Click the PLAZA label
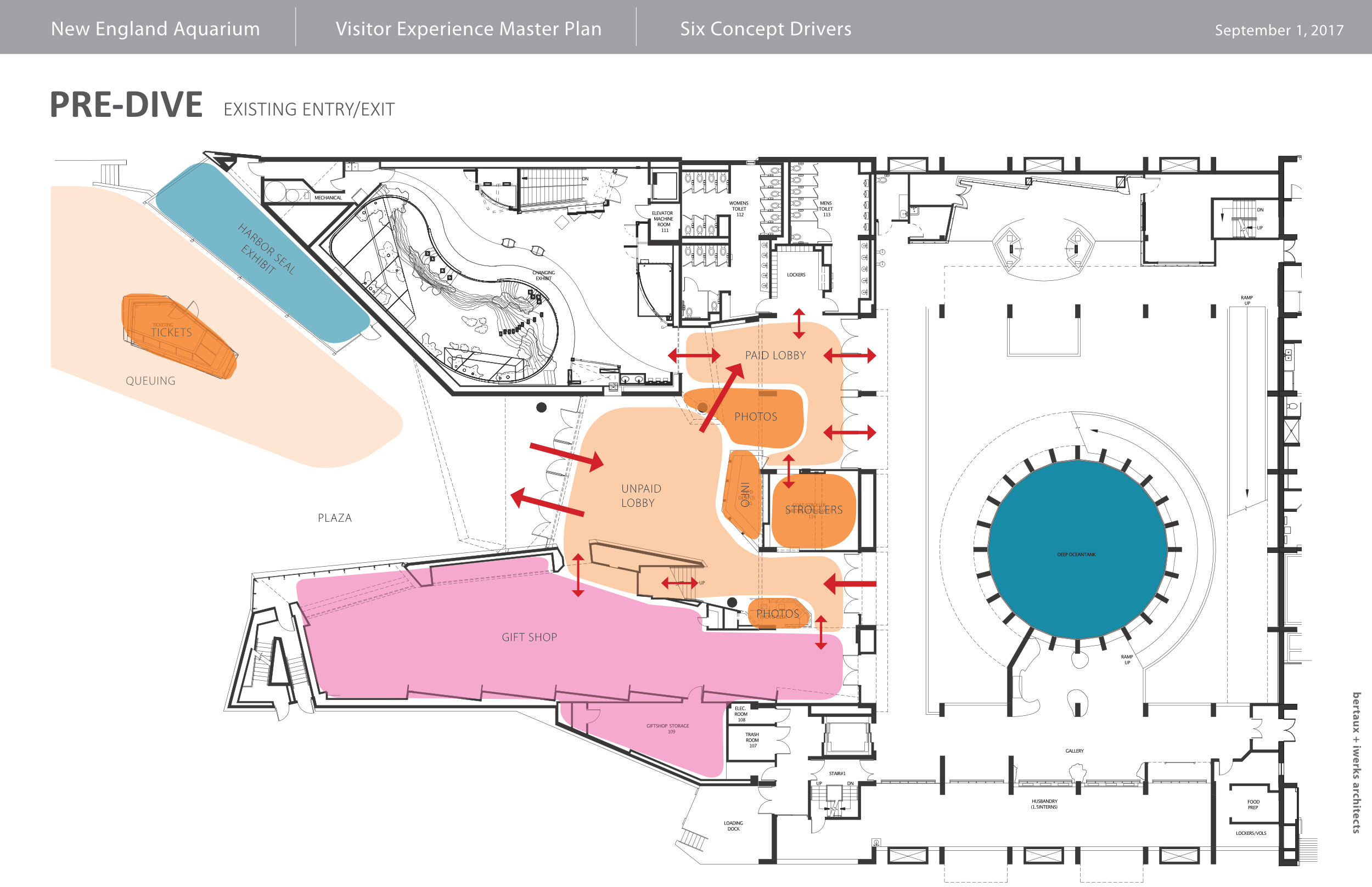1372x887 pixels. pos(334,518)
